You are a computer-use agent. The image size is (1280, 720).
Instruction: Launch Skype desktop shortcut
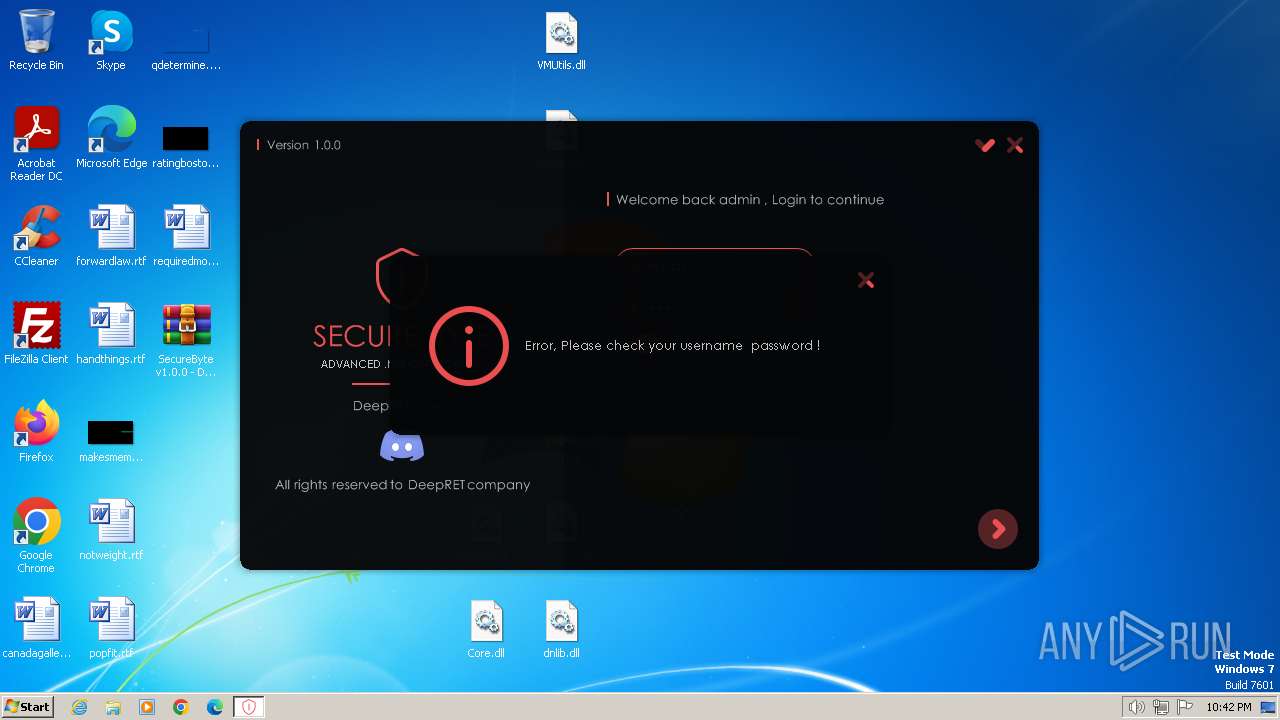coord(111,41)
